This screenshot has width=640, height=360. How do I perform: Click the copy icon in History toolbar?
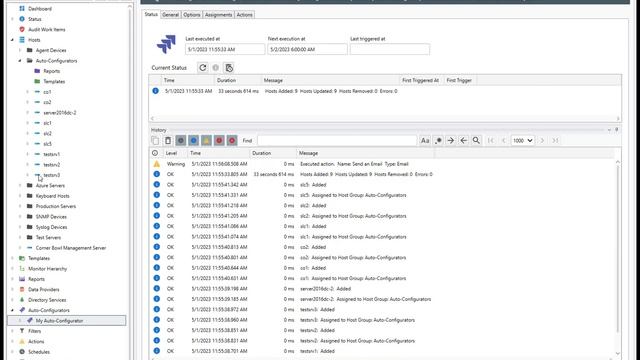155,140
